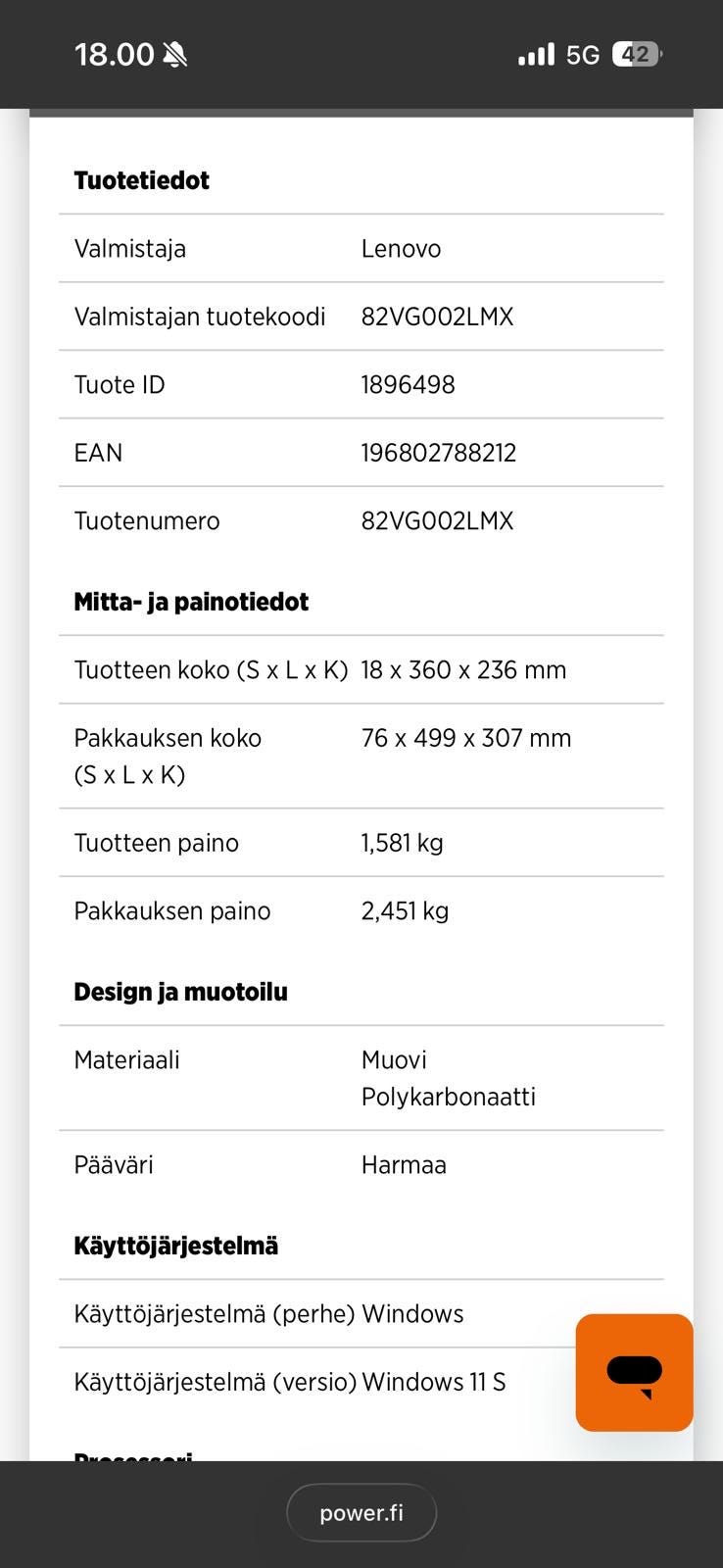The image size is (723, 1568).
Task: Click the EAN number 196802788212
Action: 438,453
